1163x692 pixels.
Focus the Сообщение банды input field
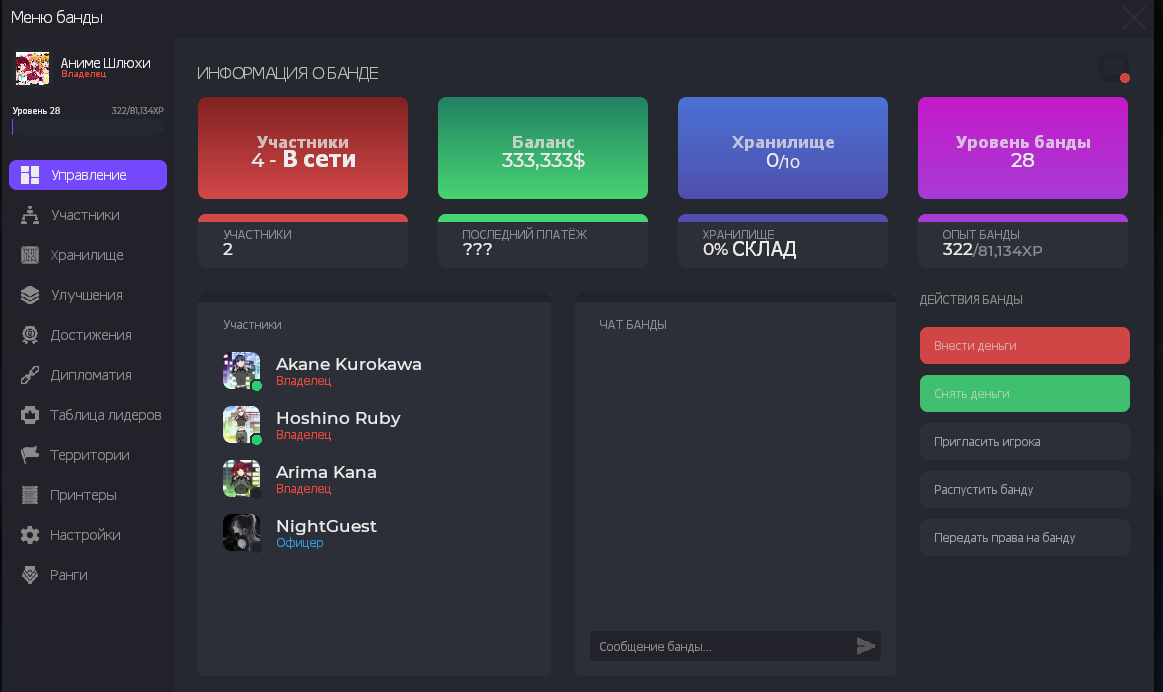click(x=720, y=647)
